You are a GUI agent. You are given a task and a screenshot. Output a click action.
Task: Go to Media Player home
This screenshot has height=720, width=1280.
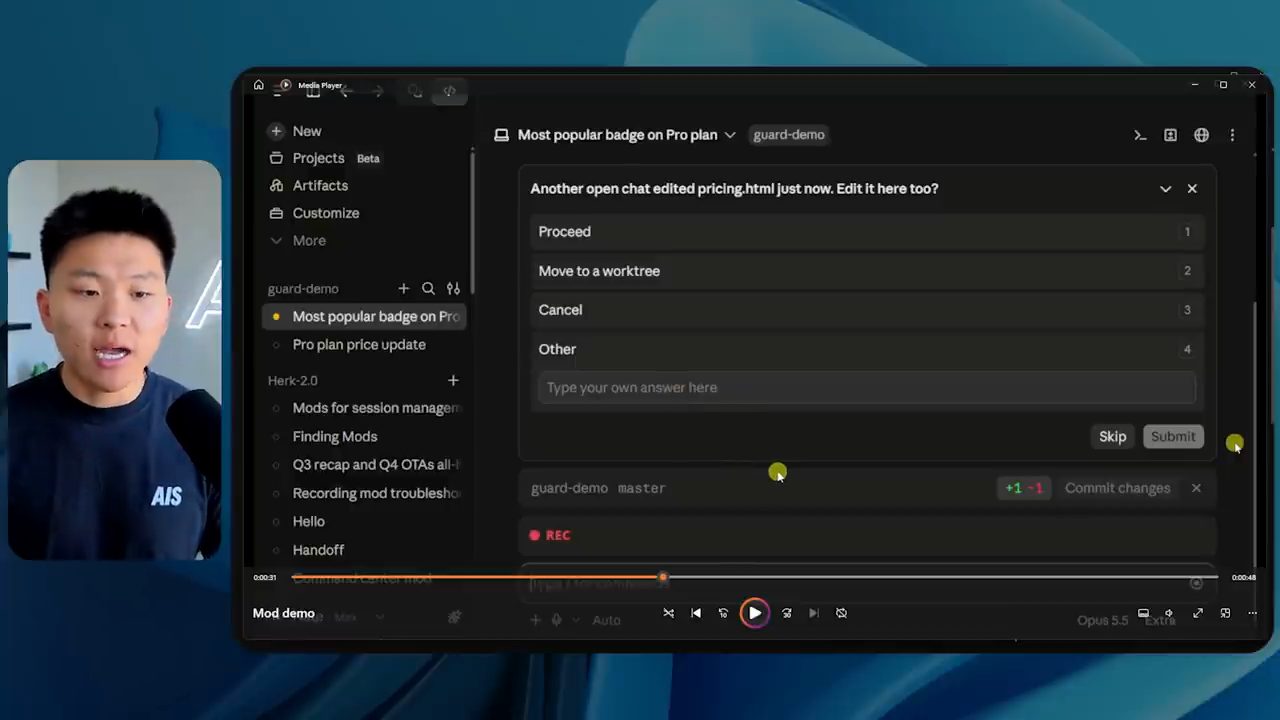(259, 85)
